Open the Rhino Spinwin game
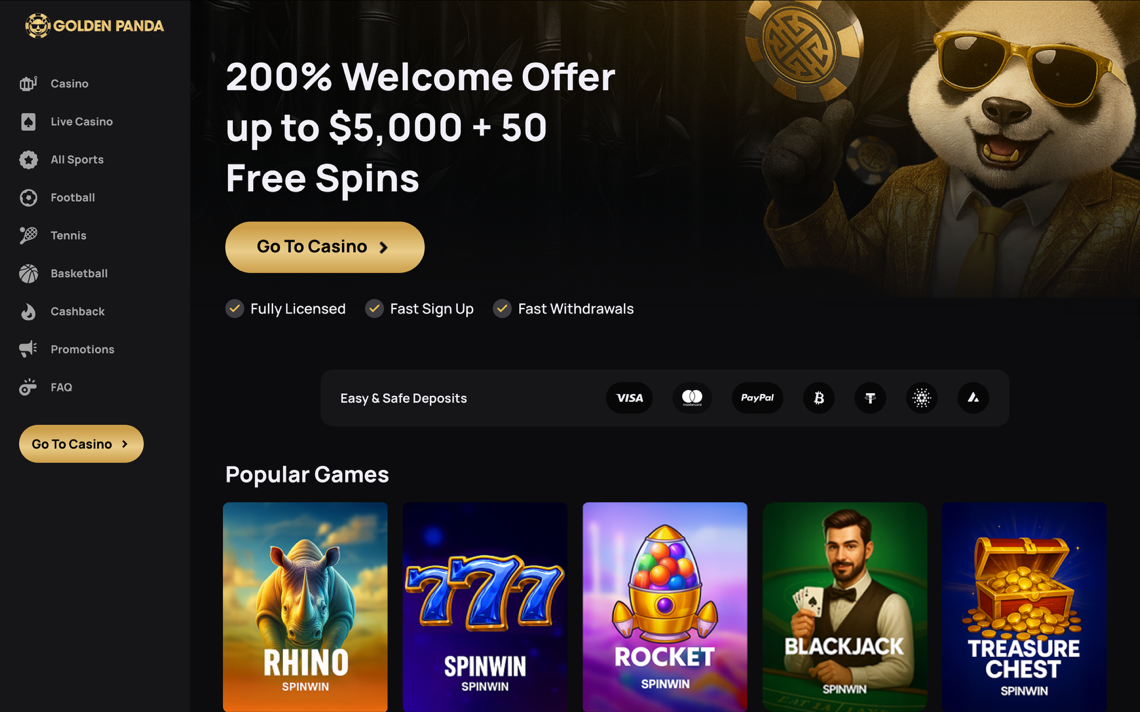The image size is (1140, 712). [305, 607]
